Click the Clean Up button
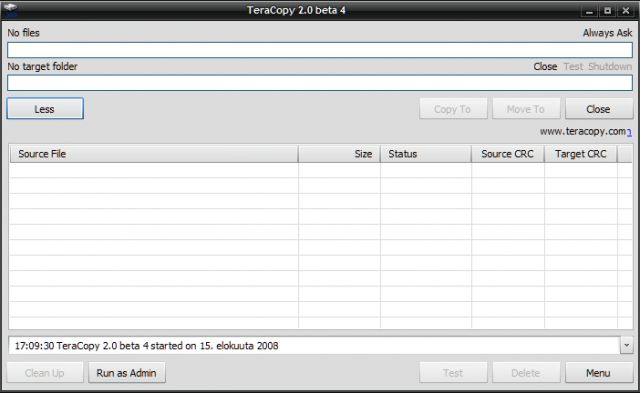 45,373
